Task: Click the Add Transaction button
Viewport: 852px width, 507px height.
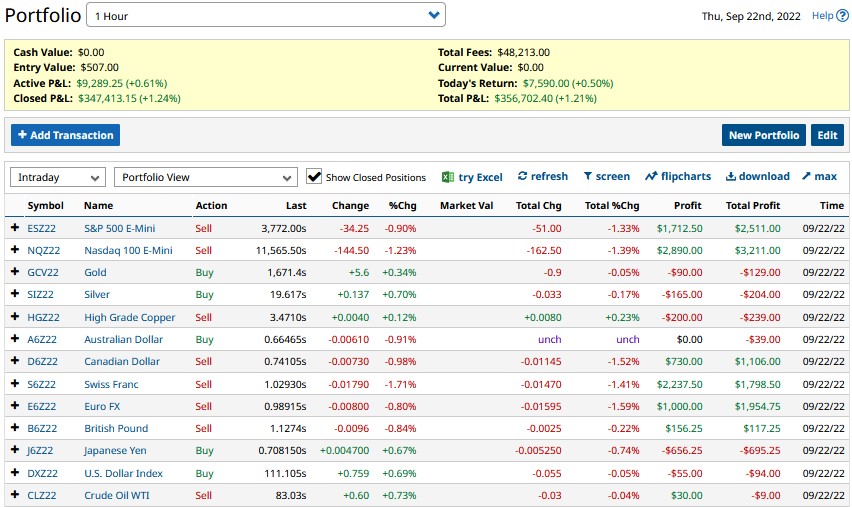Action: pyautogui.click(x=65, y=135)
